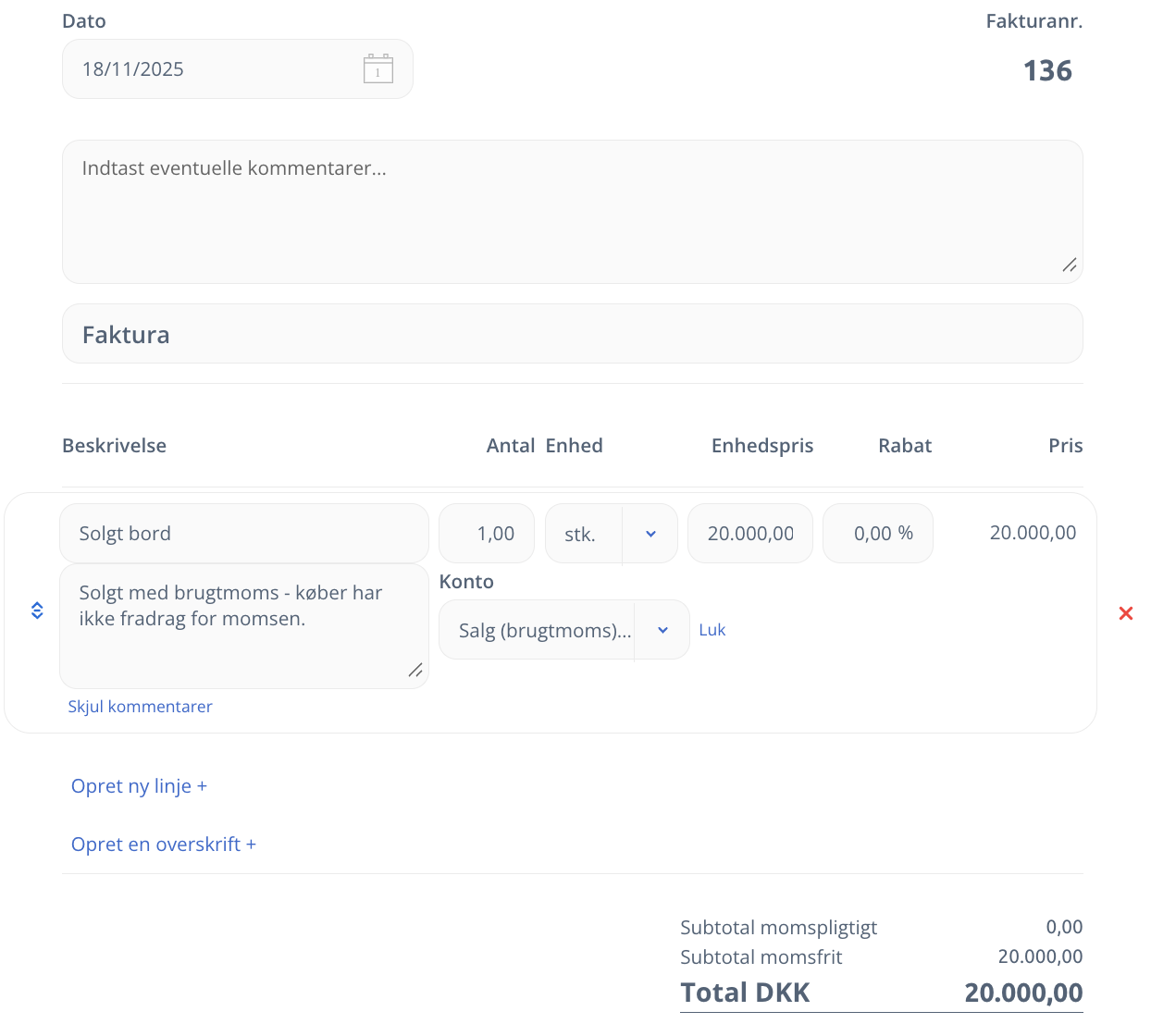This screenshot has height=1036, width=1151.
Task: Click the invoice number 136
Action: [1046, 71]
